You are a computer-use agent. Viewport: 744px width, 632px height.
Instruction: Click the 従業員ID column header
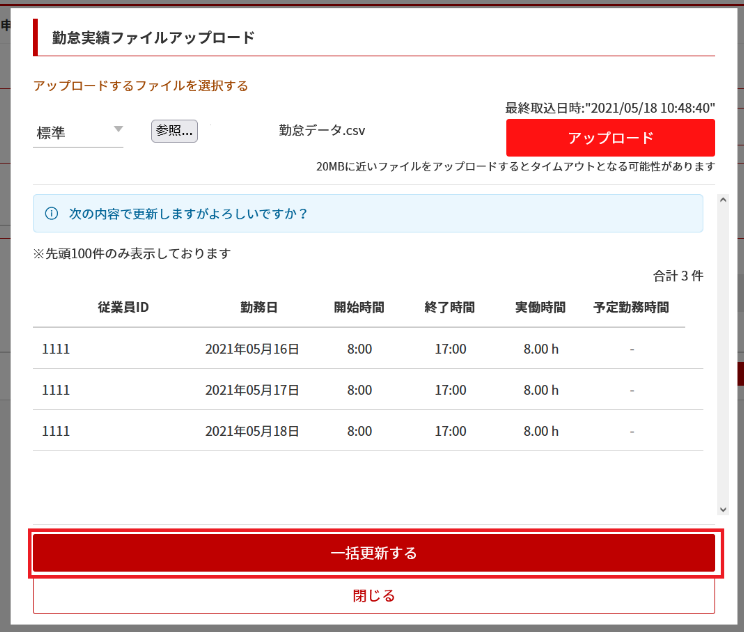[123, 307]
